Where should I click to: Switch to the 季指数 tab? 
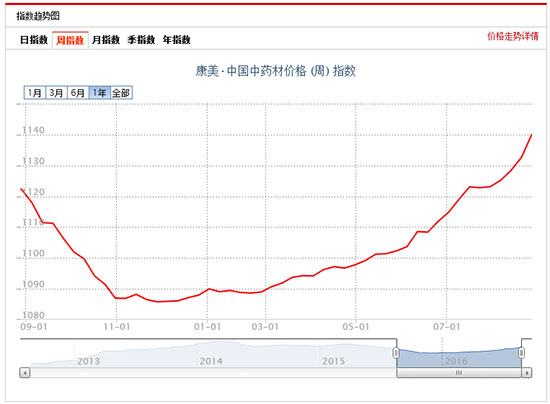point(141,40)
